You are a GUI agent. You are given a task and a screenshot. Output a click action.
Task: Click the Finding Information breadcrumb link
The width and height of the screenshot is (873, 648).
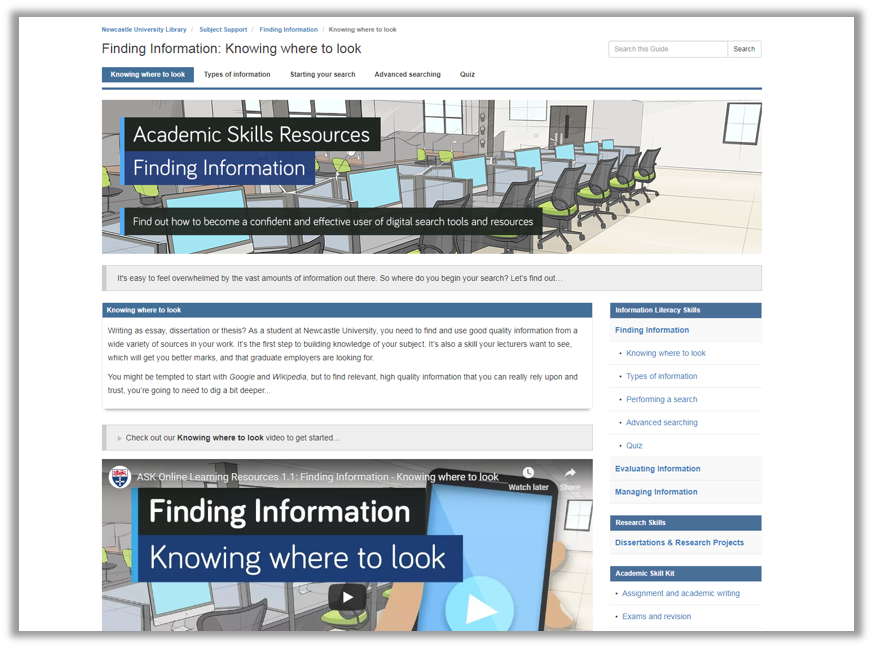pyautogui.click(x=288, y=30)
